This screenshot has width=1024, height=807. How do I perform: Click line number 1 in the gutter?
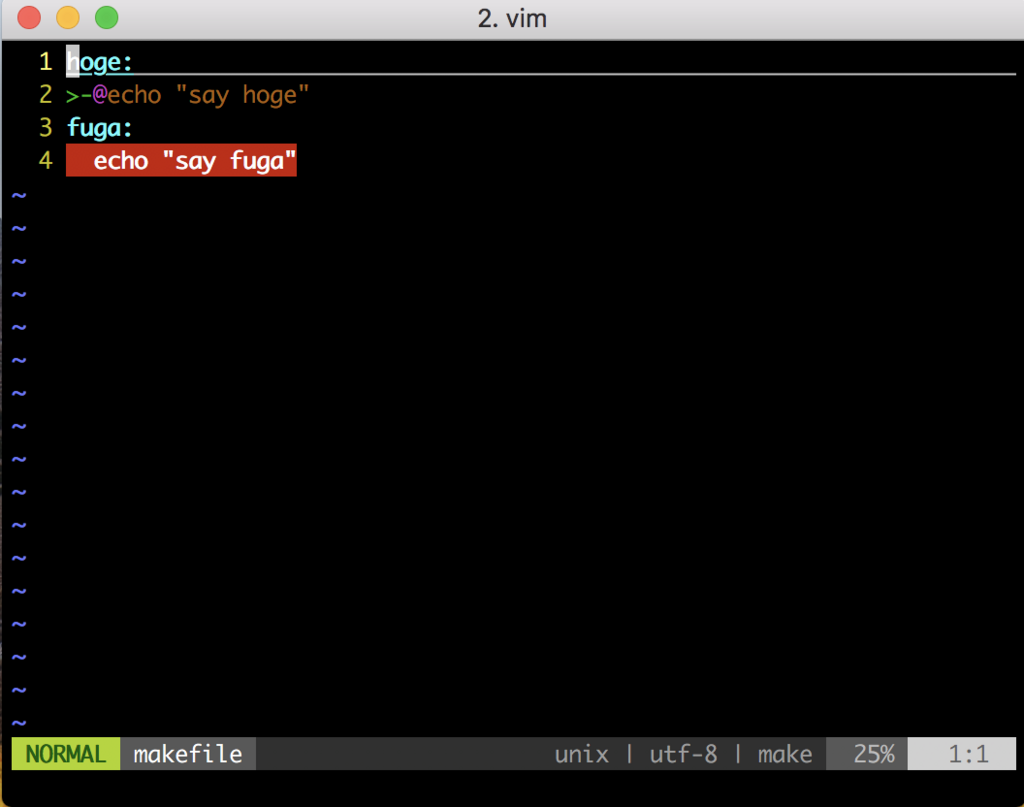pyautogui.click(x=46, y=61)
